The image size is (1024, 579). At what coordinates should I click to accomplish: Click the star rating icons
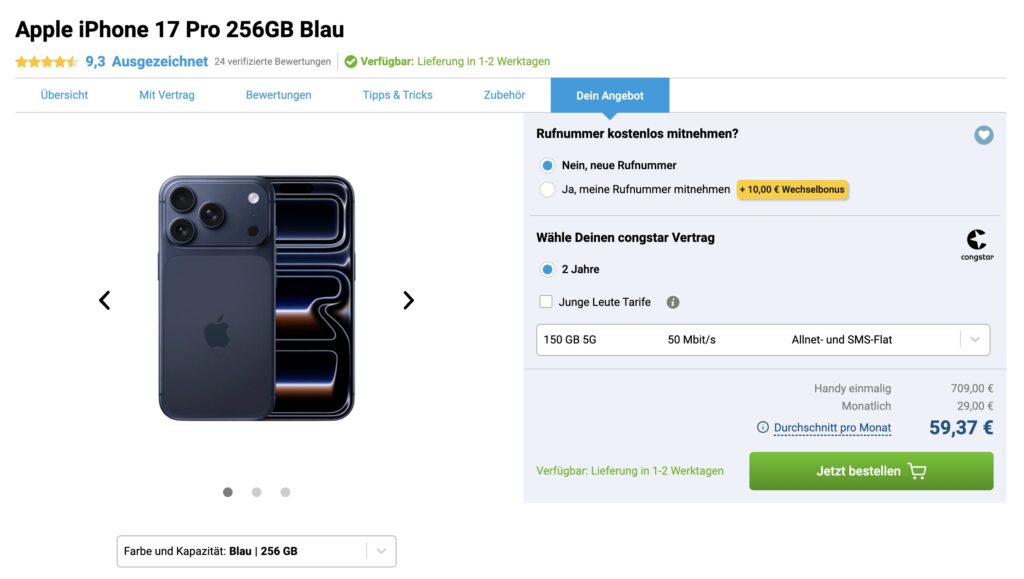(46, 62)
